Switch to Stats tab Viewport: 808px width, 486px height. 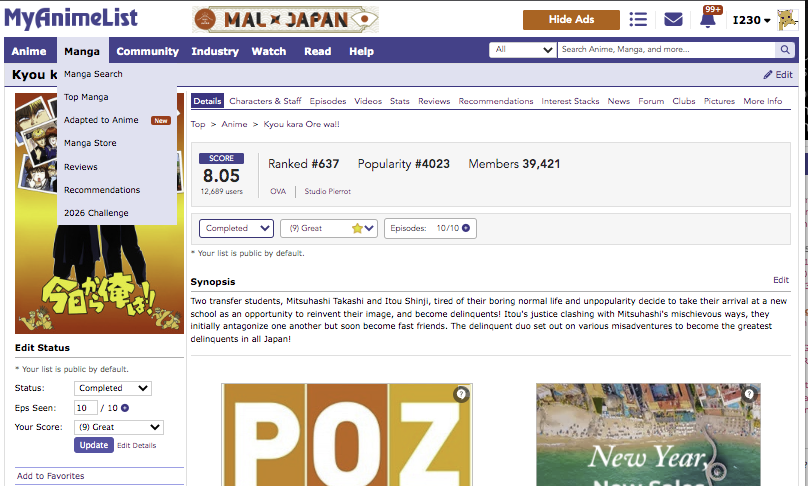pyautogui.click(x=399, y=101)
